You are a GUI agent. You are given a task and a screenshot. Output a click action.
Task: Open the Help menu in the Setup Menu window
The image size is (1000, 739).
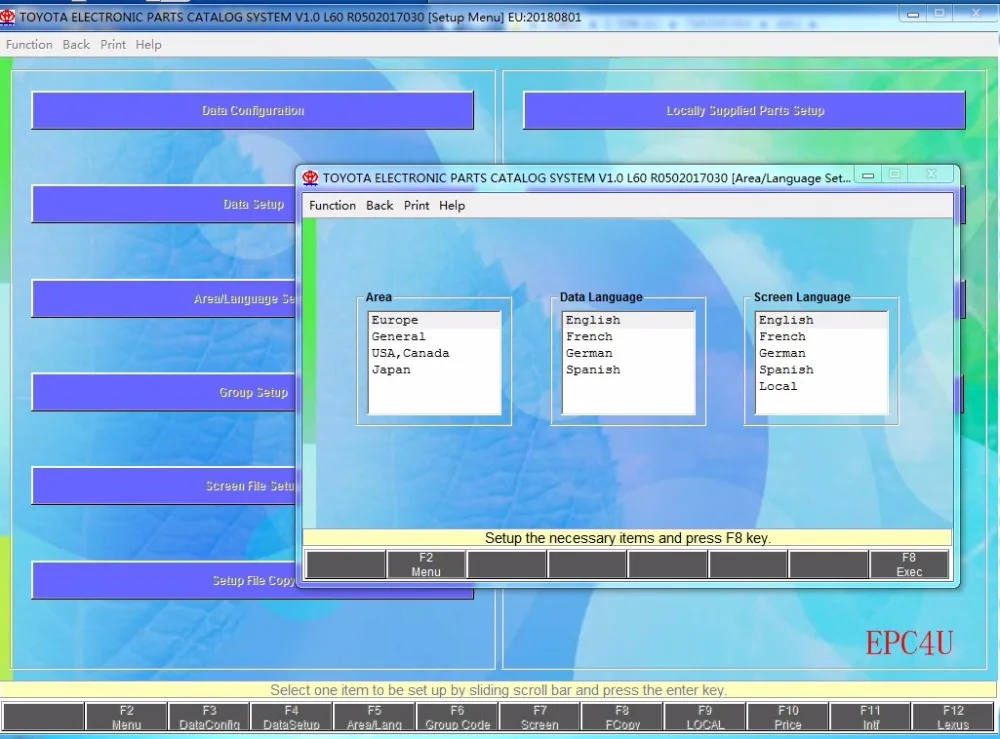pos(148,45)
